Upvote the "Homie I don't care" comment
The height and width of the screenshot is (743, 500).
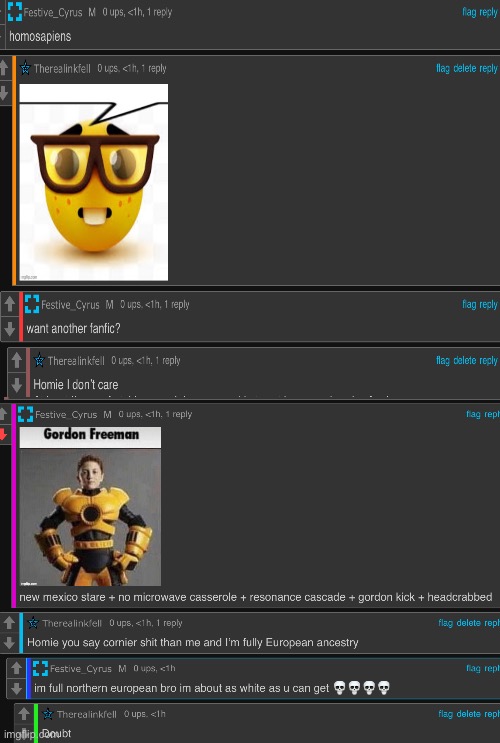[x=17, y=360]
